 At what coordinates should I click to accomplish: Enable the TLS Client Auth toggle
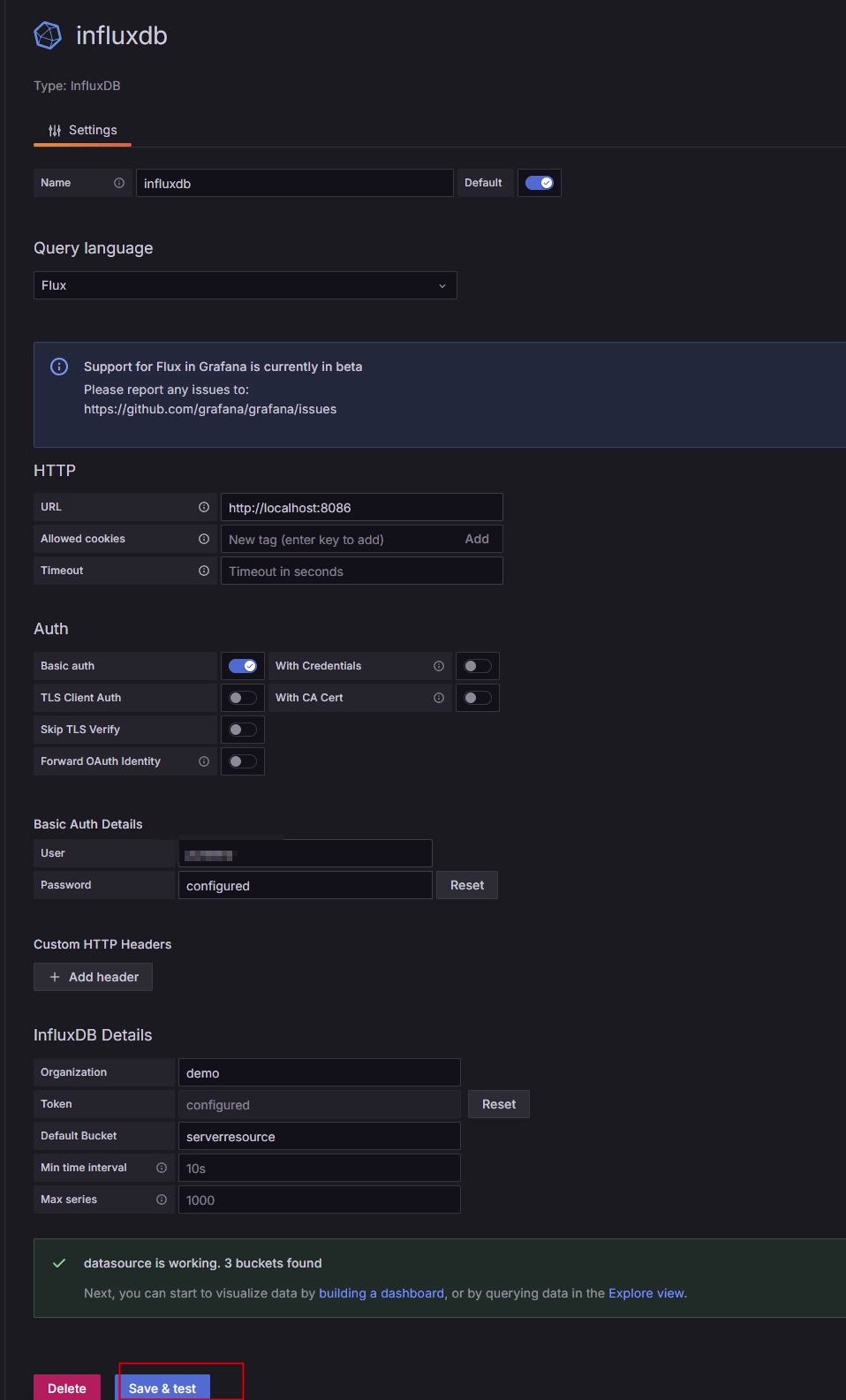click(x=243, y=698)
